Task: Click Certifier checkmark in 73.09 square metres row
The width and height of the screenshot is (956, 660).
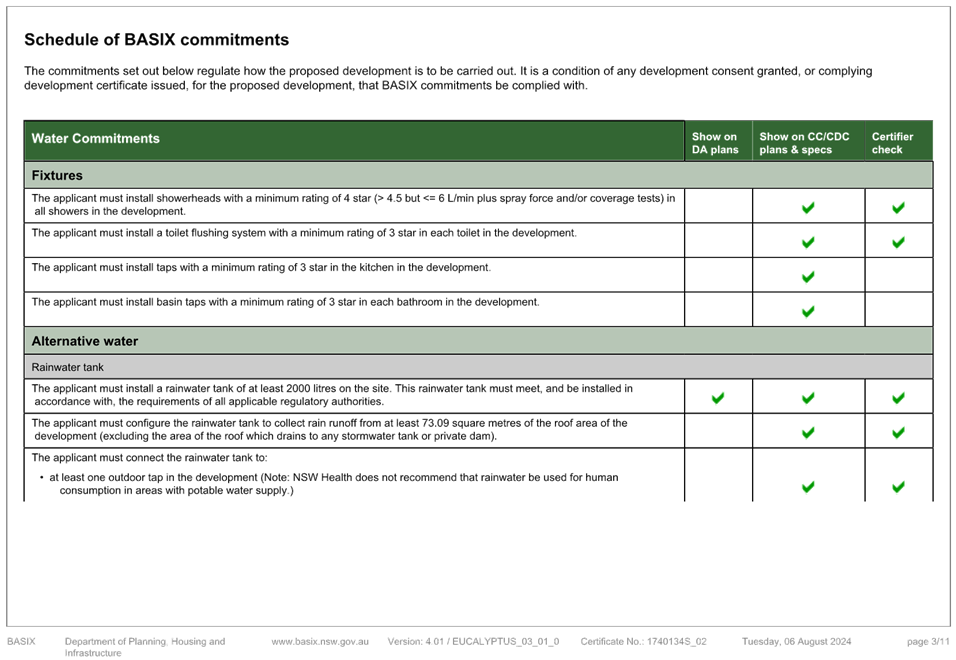Action: coord(898,433)
